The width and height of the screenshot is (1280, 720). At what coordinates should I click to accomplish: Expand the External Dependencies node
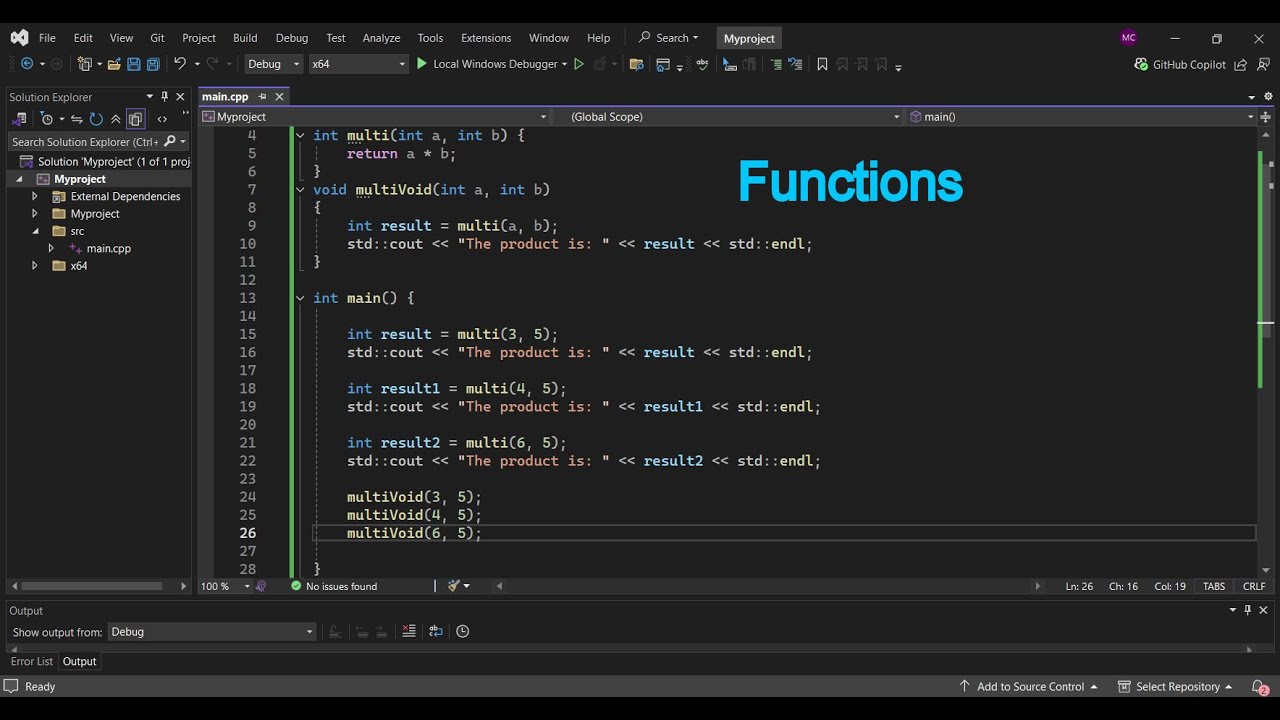[x=34, y=196]
